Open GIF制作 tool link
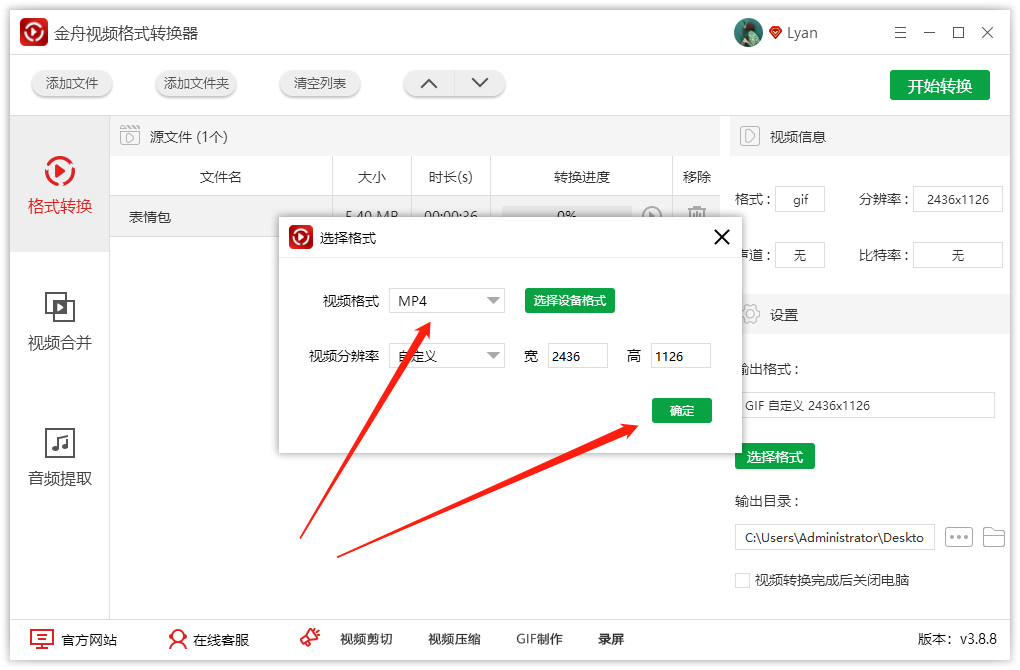 point(539,639)
